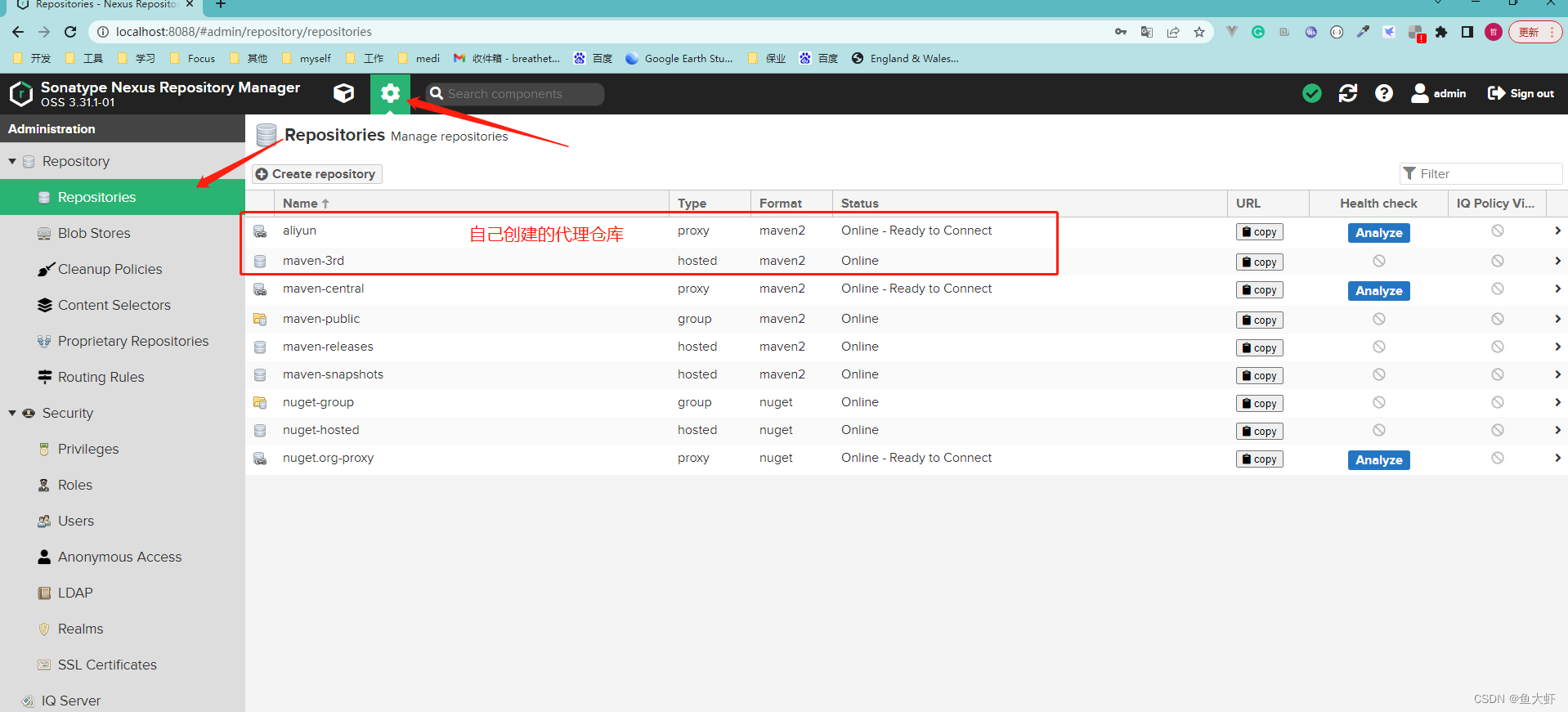This screenshot has width=1568, height=712.
Task: Open the Google Earth Stu... bookmark
Action: 679,58
